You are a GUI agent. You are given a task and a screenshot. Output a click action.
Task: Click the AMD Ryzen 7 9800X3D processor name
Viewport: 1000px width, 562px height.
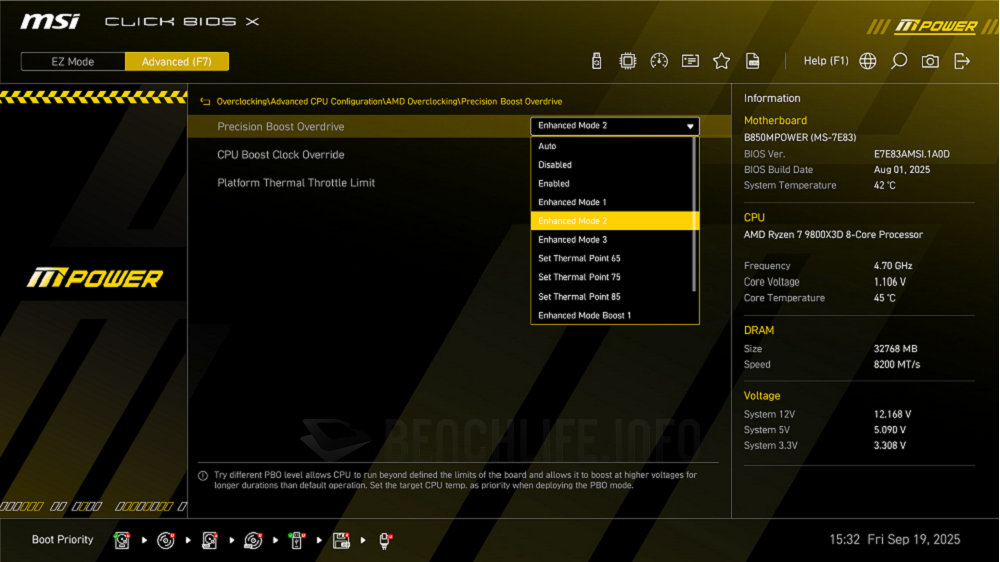[x=833, y=235]
